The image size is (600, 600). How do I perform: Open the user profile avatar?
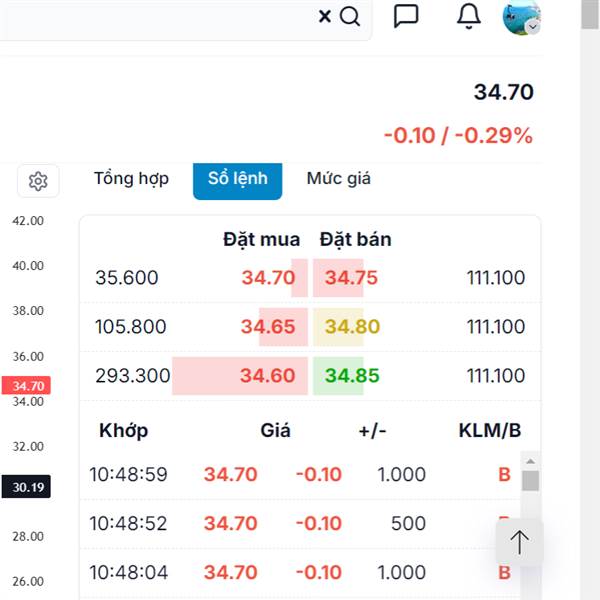(x=521, y=17)
